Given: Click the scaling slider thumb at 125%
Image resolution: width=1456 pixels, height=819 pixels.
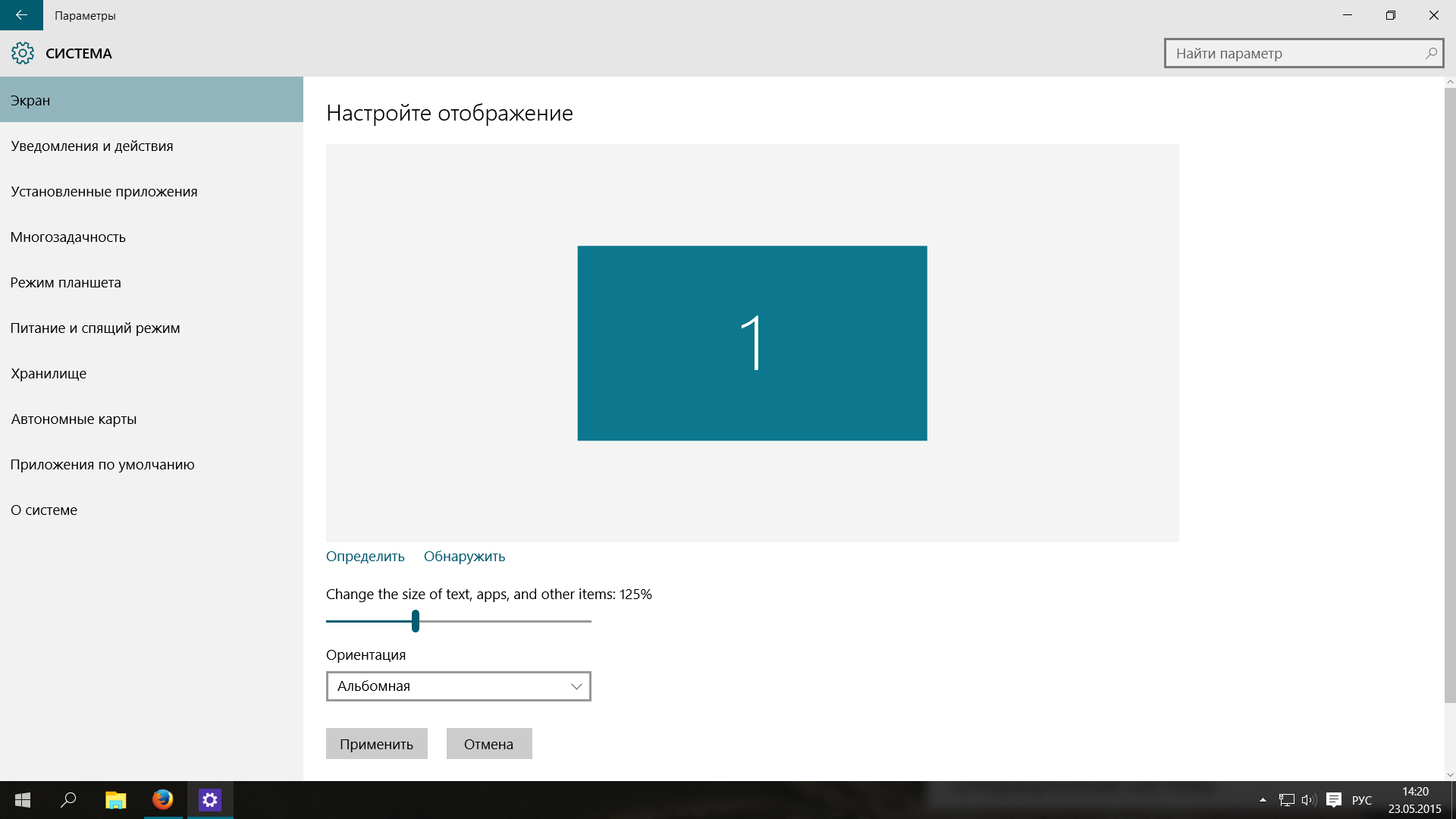Looking at the screenshot, I should 416,621.
